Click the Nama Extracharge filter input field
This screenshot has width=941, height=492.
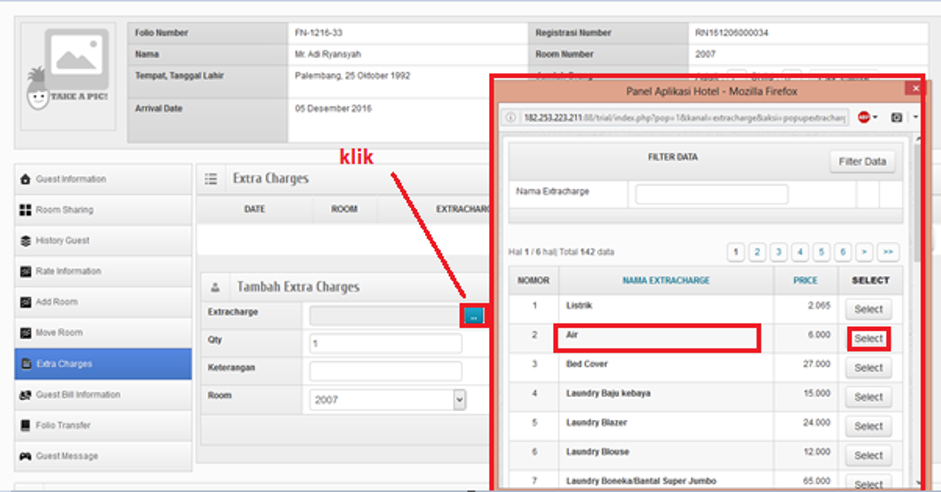tap(711, 194)
